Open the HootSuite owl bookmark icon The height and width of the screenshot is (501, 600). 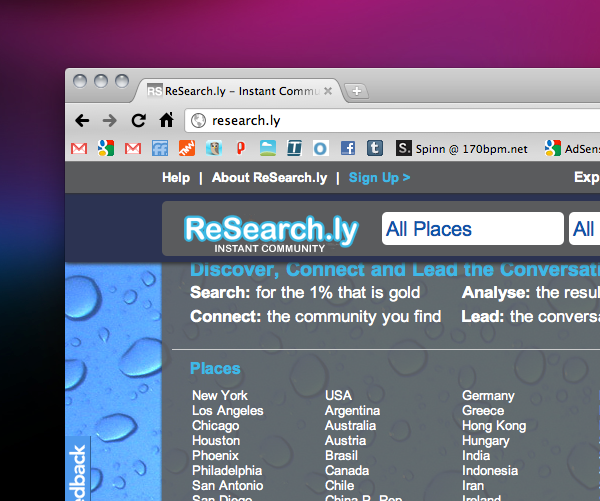(214, 148)
